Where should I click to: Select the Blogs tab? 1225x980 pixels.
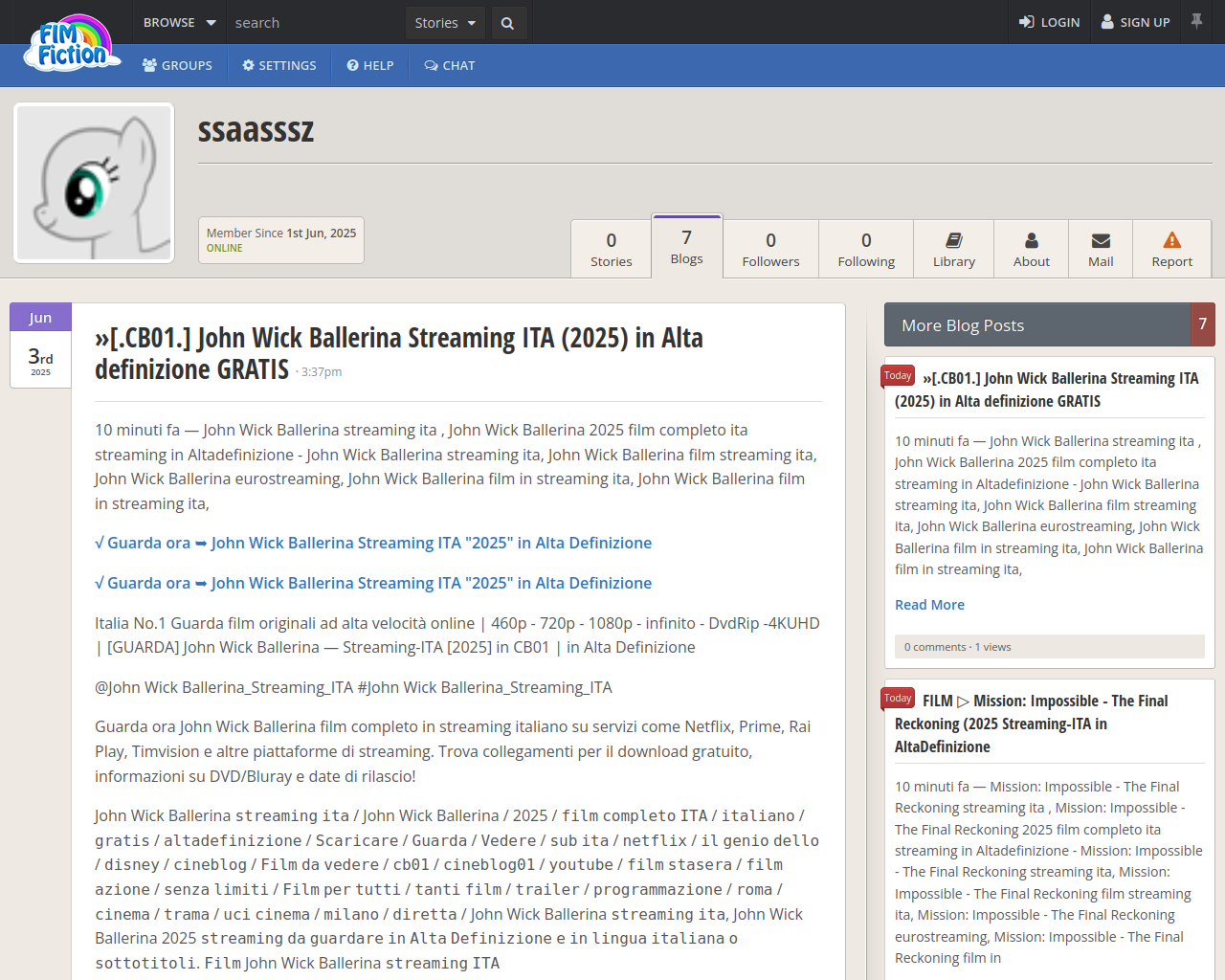click(x=687, y=246)
